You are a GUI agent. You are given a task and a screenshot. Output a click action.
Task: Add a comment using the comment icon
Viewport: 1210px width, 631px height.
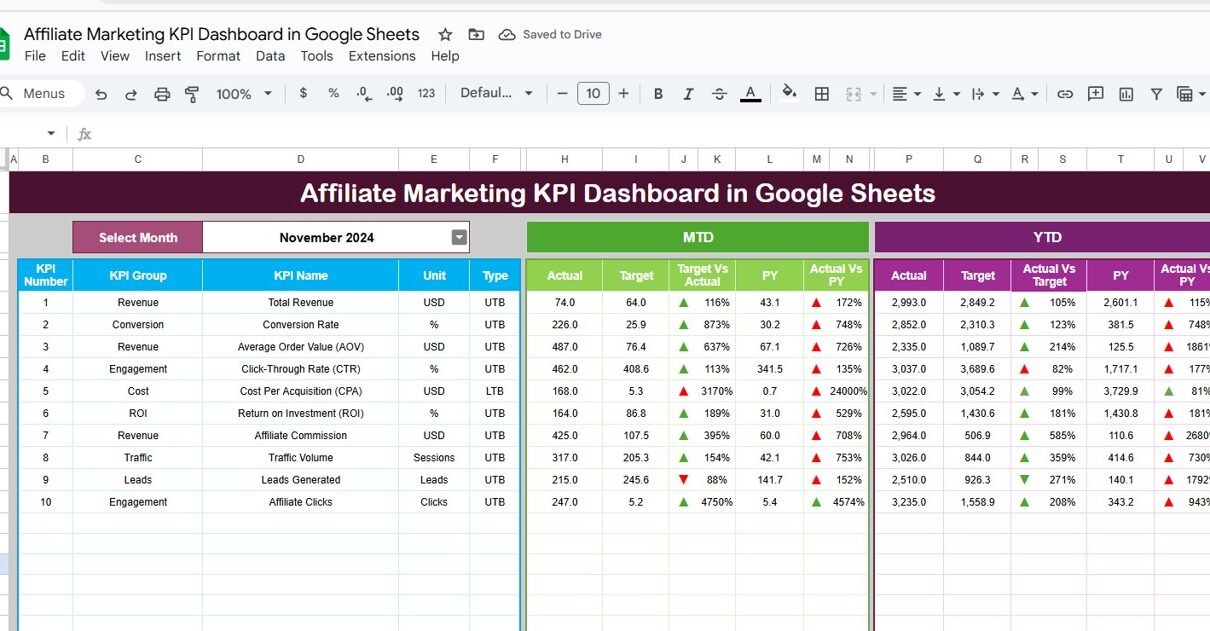coord(1095,93)
